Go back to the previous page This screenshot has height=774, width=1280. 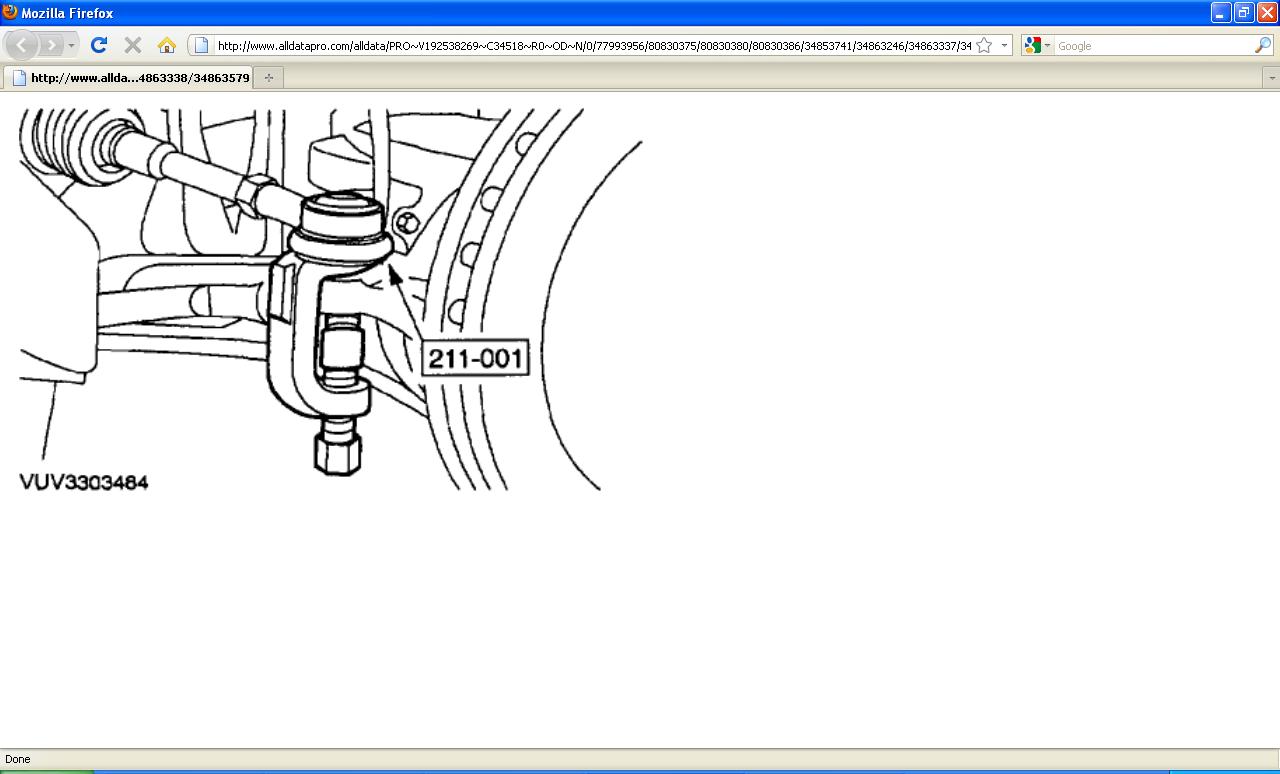pos(22,45)
